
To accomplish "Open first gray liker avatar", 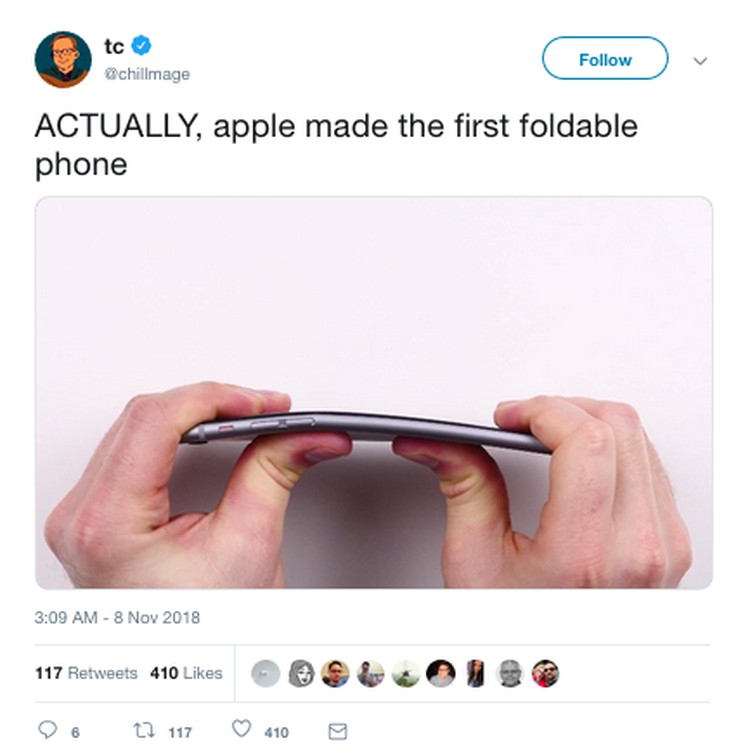I will pyautogui.click(x=266, y=673).
